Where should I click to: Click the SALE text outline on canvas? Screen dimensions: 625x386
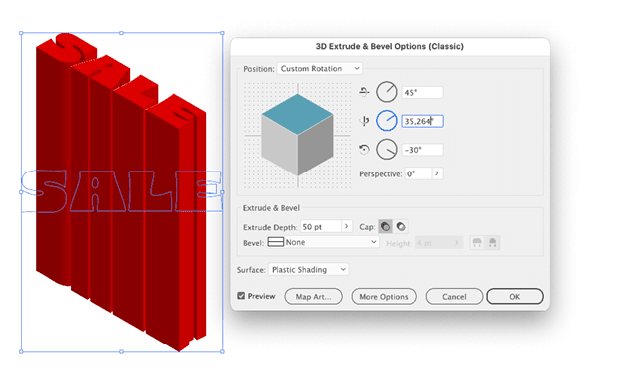[x=122, y=191]
